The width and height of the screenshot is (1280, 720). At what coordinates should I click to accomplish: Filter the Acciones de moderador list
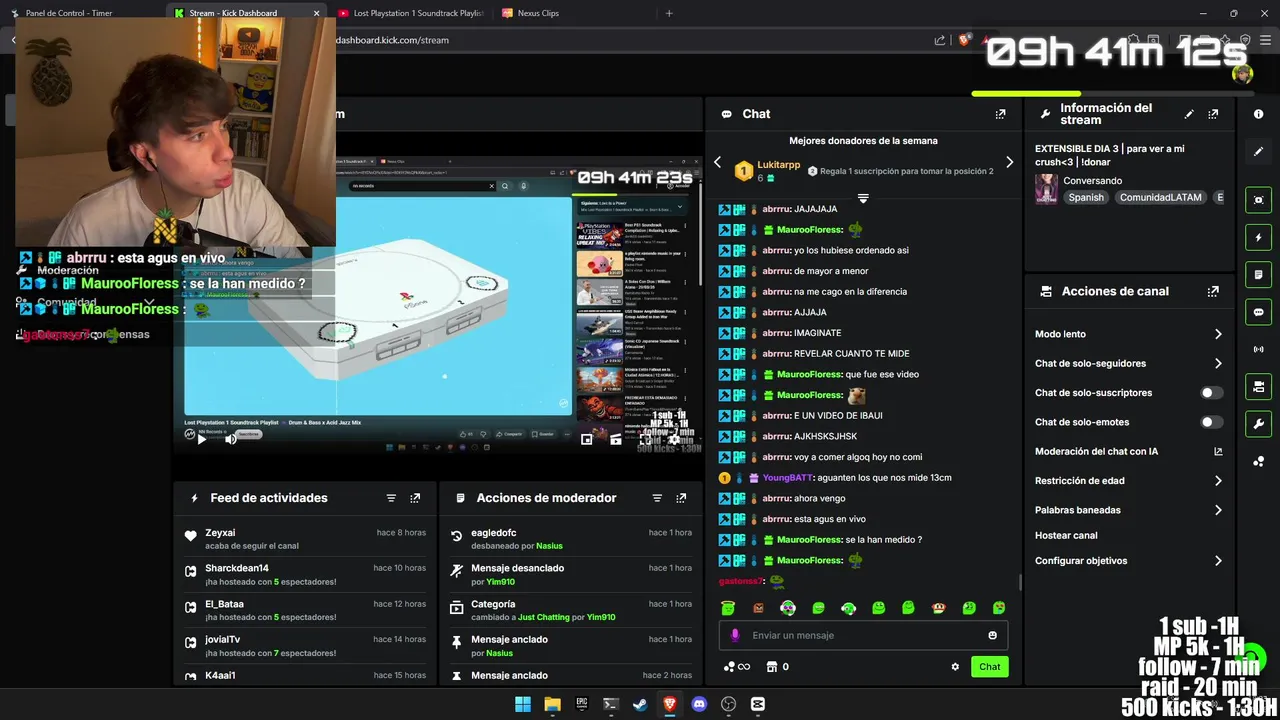point(657,498)
